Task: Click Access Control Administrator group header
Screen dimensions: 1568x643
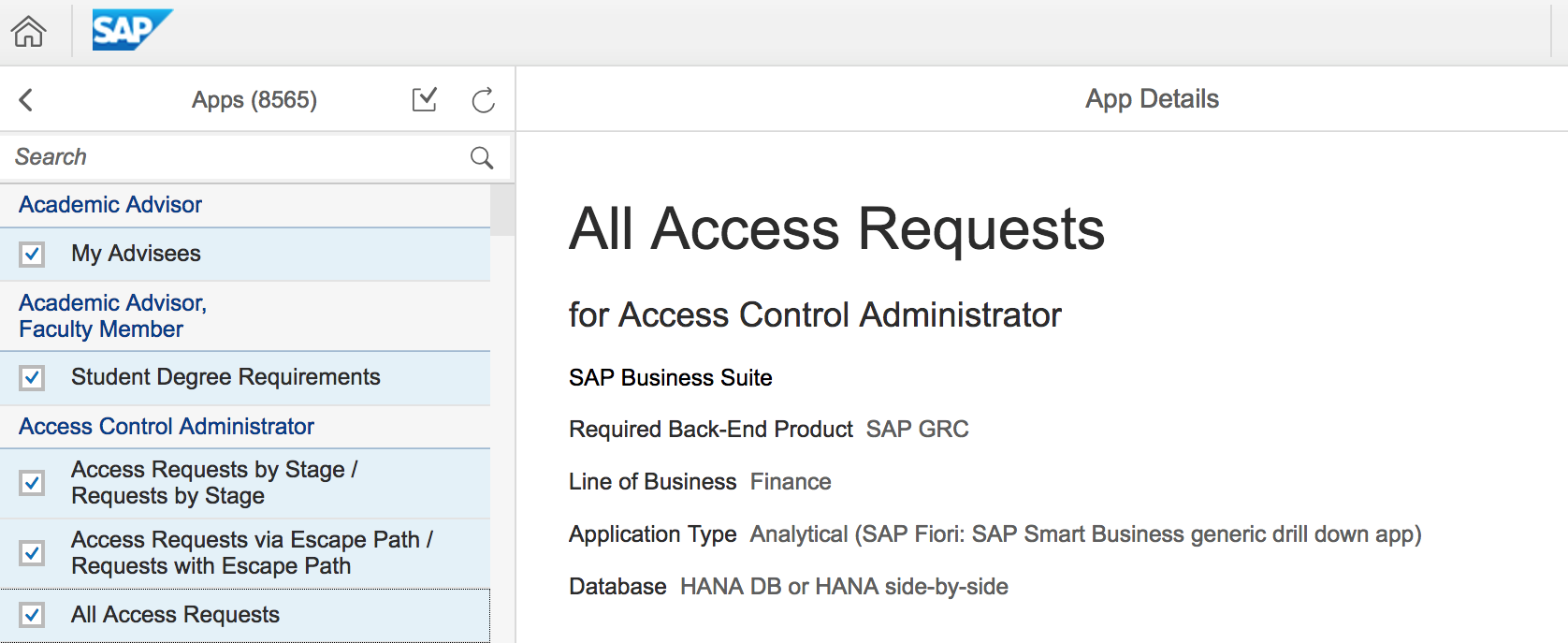Action: (245, 427)
